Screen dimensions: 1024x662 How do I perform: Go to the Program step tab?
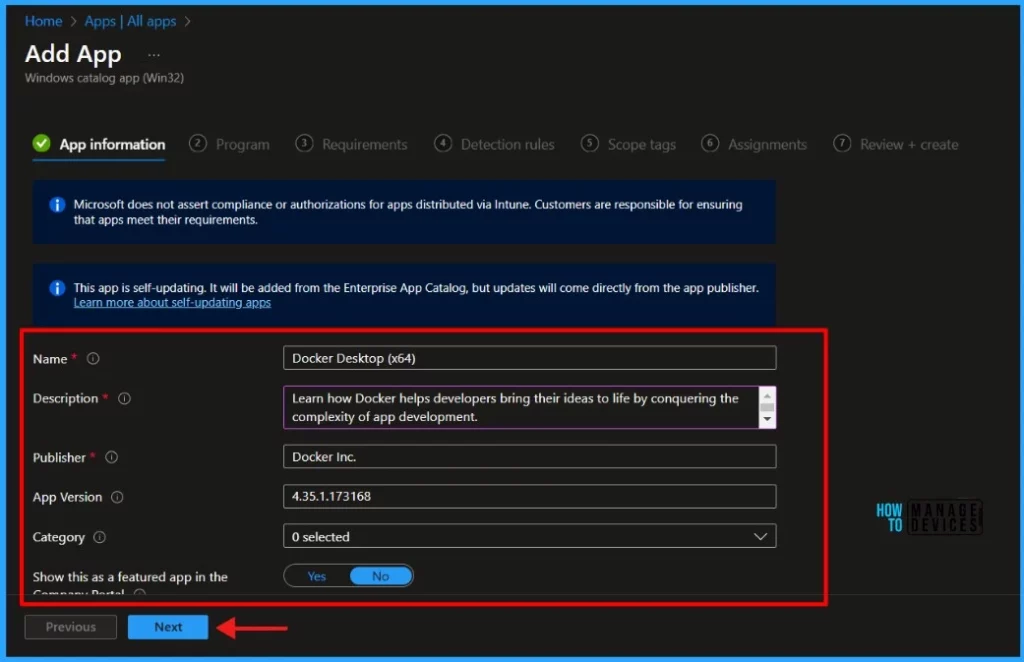[229, 144]
